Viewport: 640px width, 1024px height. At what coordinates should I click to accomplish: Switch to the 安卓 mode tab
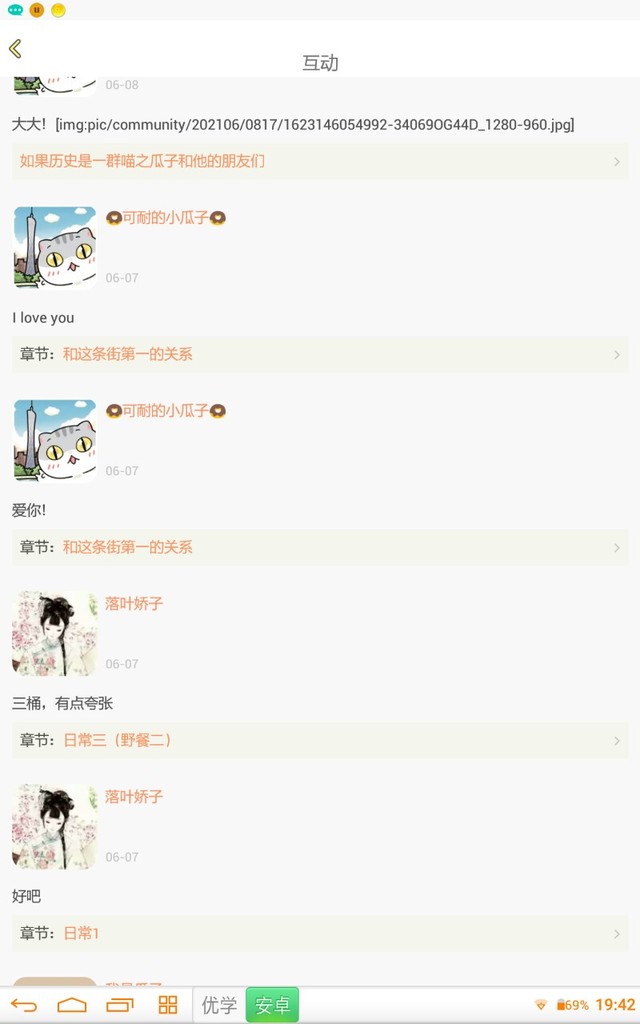(272, 1004)
